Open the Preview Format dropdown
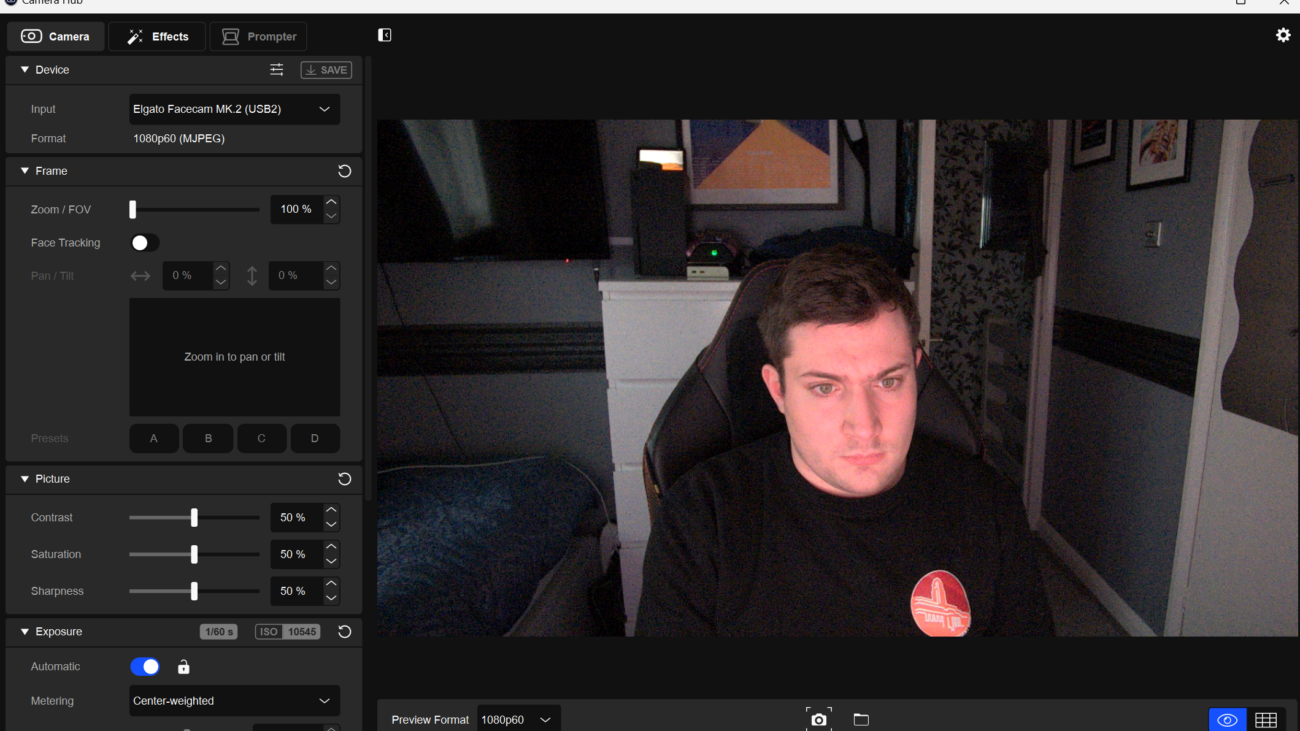 pos(518,720)
